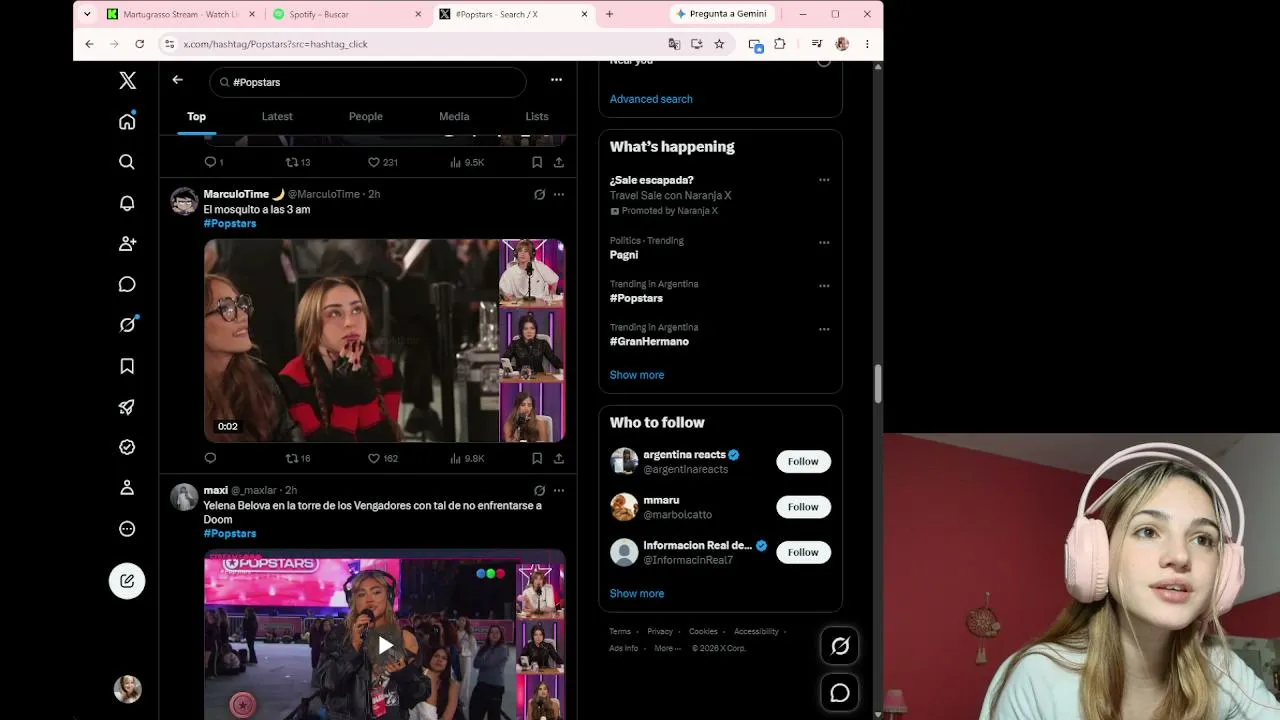The height and width of the screenshot is (720, 1280).
Task: Go back using the arrow beside search
Action: [177, 80]
